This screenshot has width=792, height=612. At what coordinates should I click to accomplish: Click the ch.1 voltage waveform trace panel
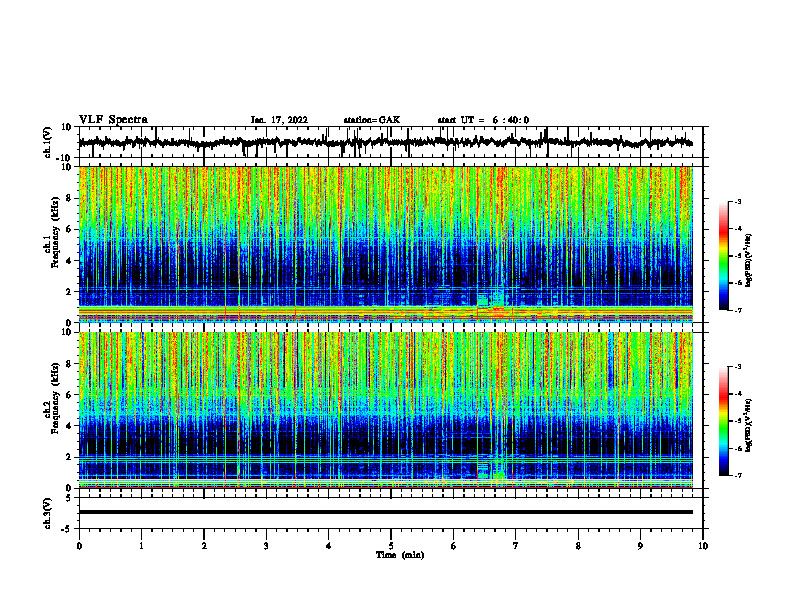coord(390,142)
